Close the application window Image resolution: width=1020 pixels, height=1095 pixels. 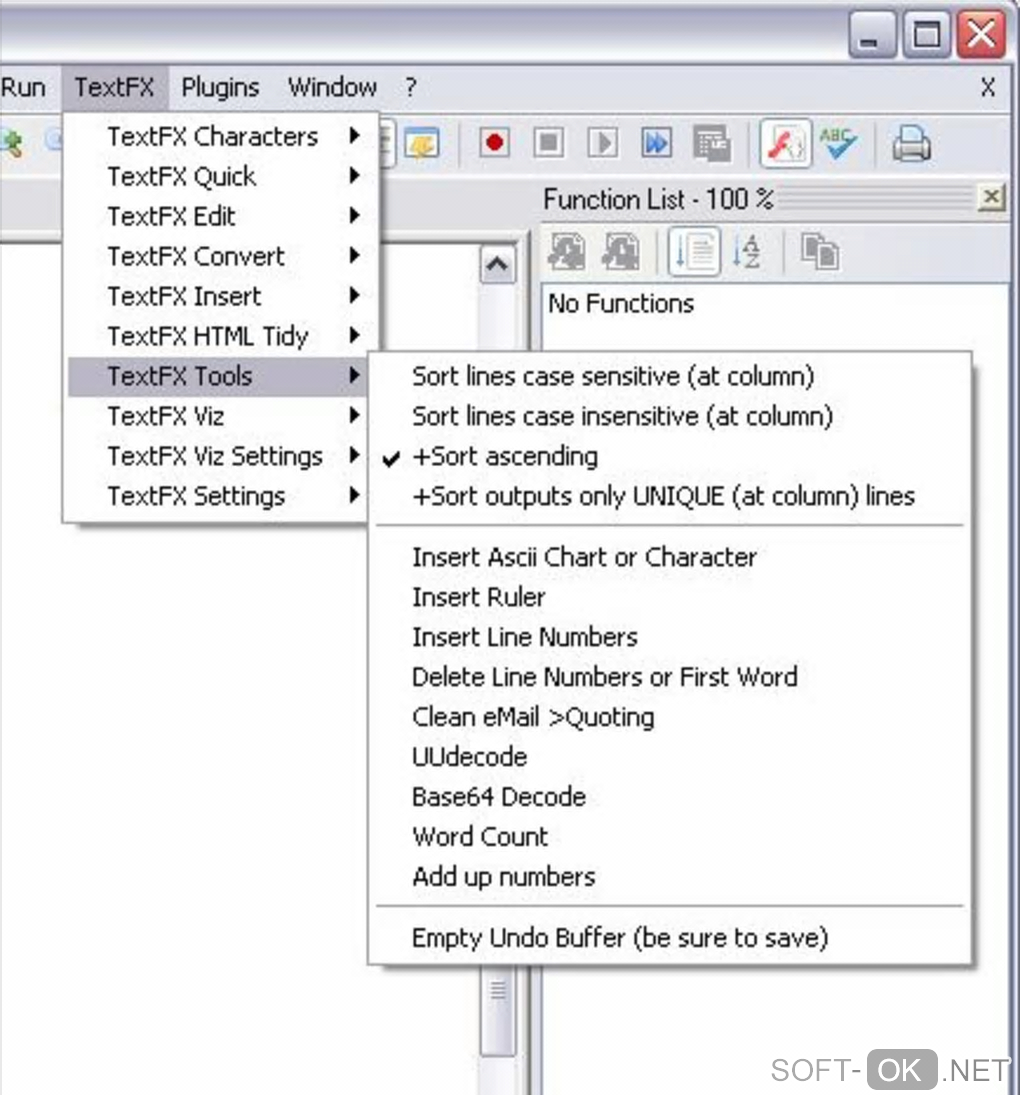[x=981, y=34]
